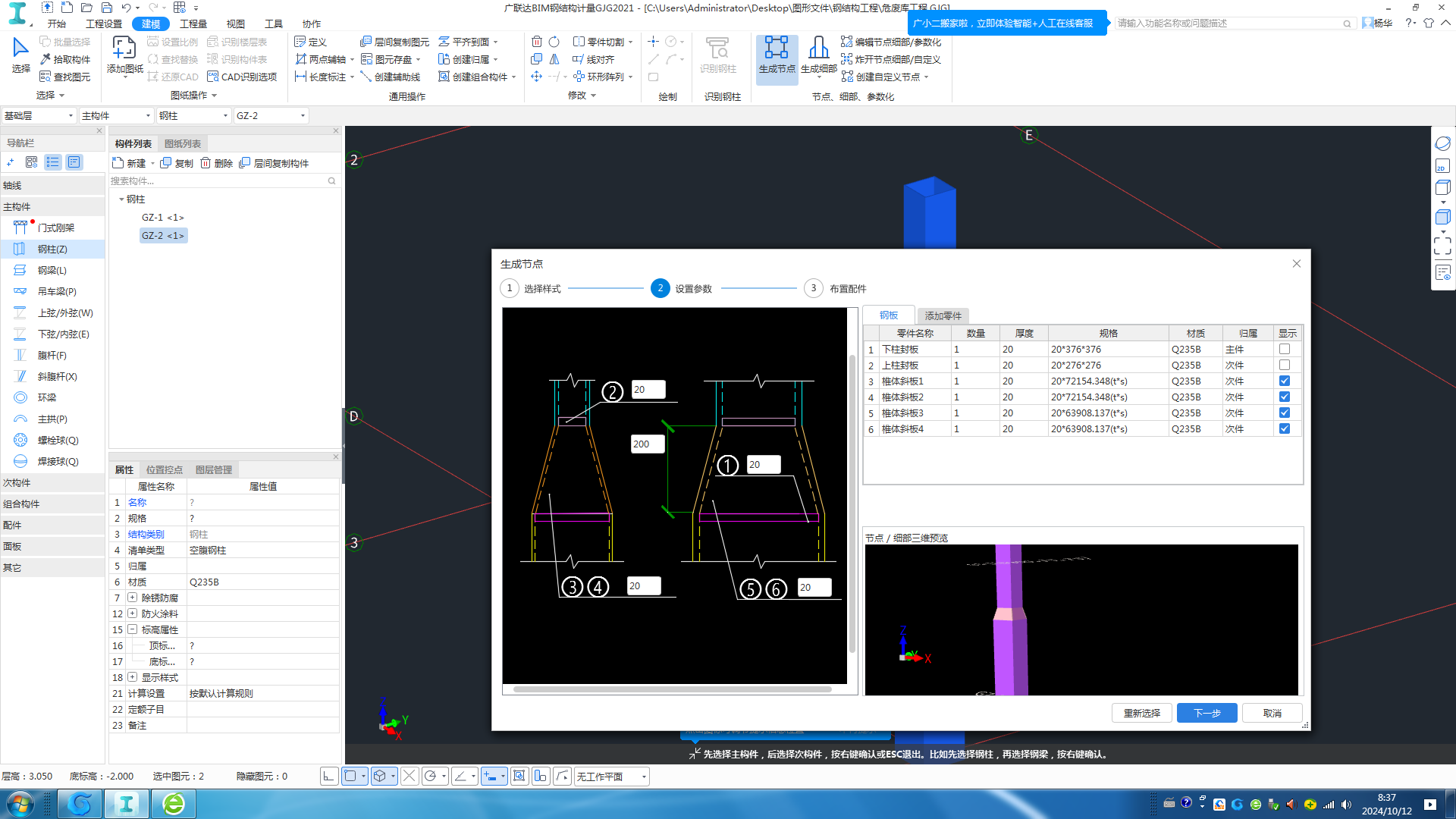This screenshot has width=1456, height=819.
Task: Click the 查找图元 tool
Action: [65, 77]
